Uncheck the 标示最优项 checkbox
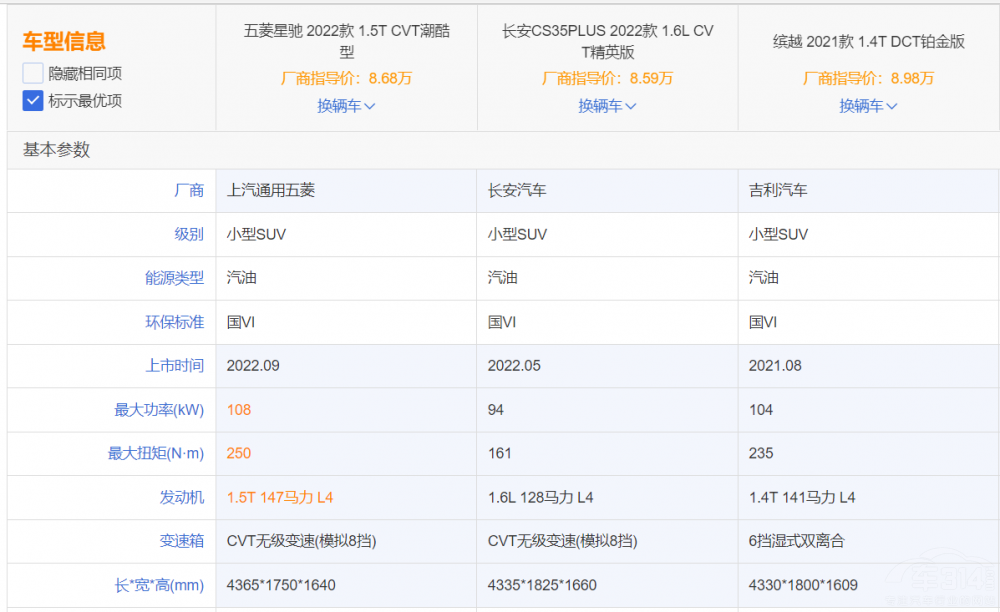Screen dimensions: 1000x612 pyautogui.click(x=33, y=101)
